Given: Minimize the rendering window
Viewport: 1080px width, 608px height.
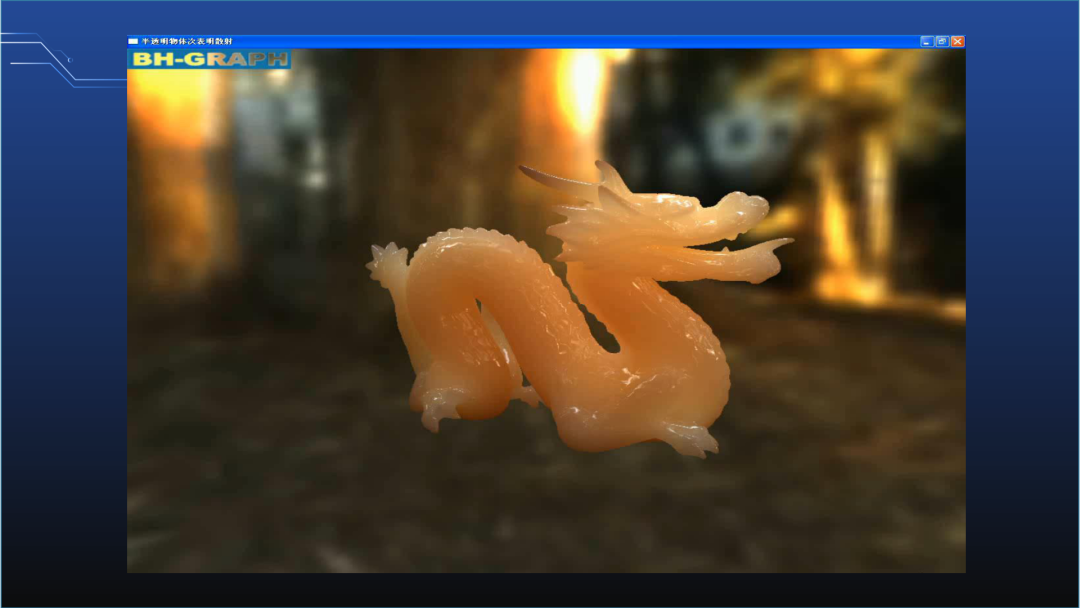Looking at the screenshot, I should coord(927,41).
